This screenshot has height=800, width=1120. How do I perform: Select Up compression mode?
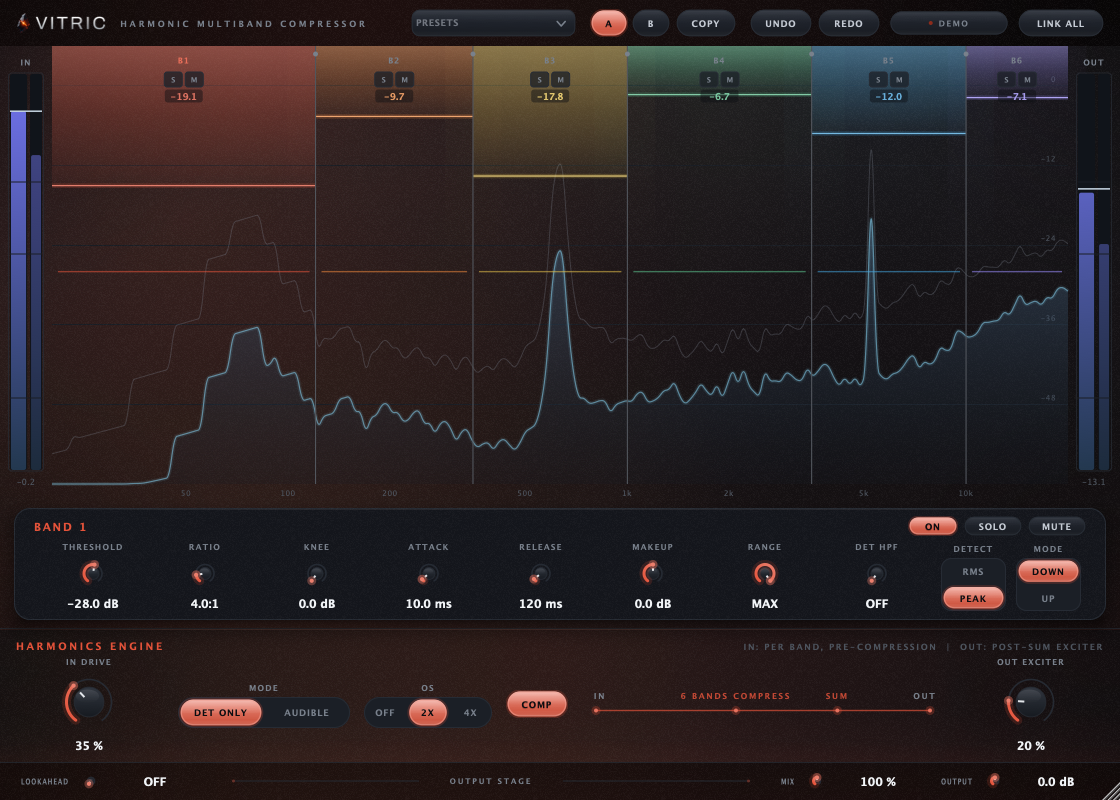[1048, 599]
